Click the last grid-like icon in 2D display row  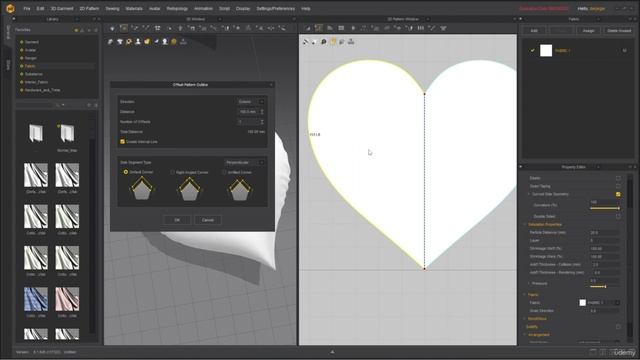(351, 42)
